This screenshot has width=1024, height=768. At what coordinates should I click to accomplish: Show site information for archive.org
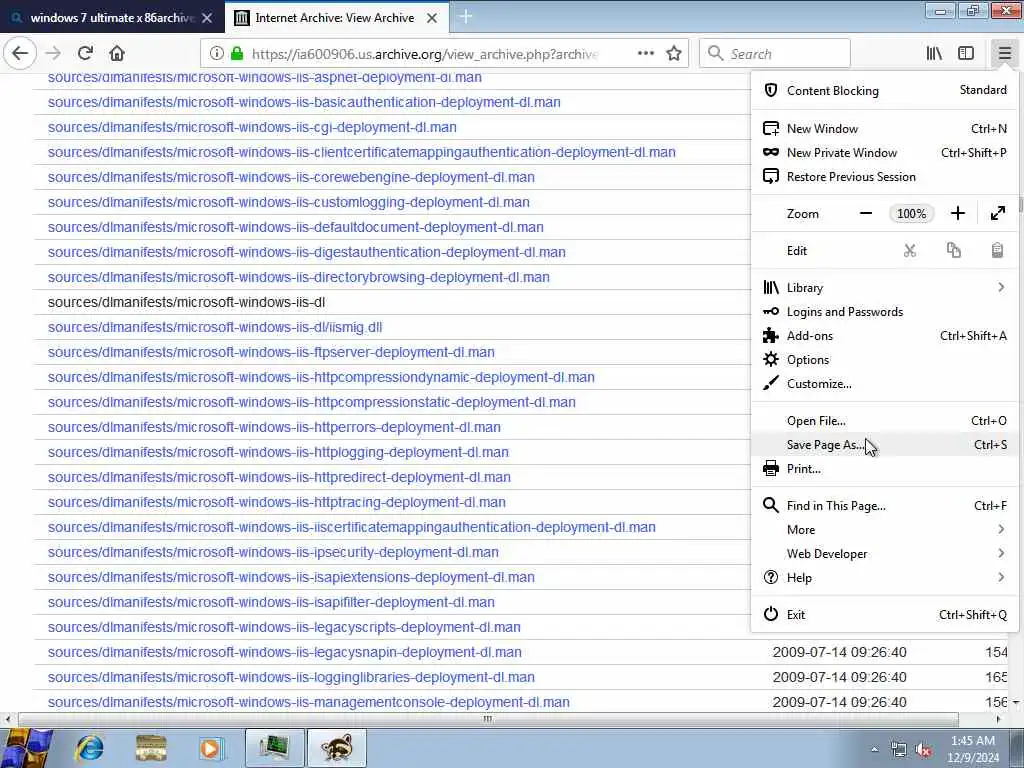(x=216, y=54)
